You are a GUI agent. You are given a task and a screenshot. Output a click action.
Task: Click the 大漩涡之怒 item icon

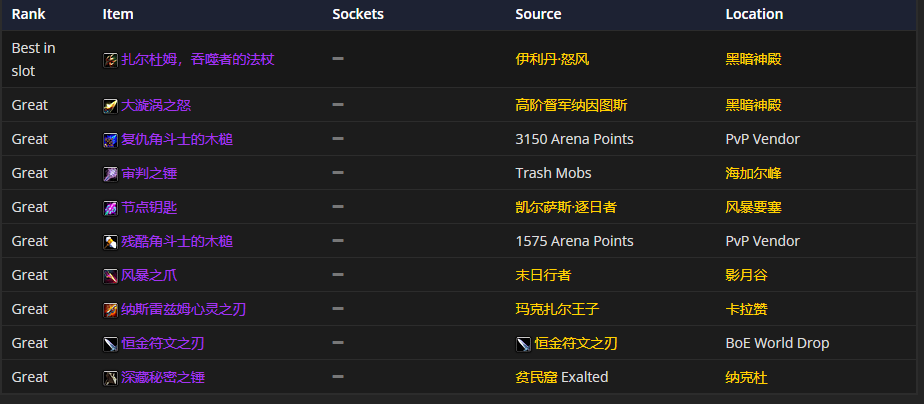tap(110, 106)
